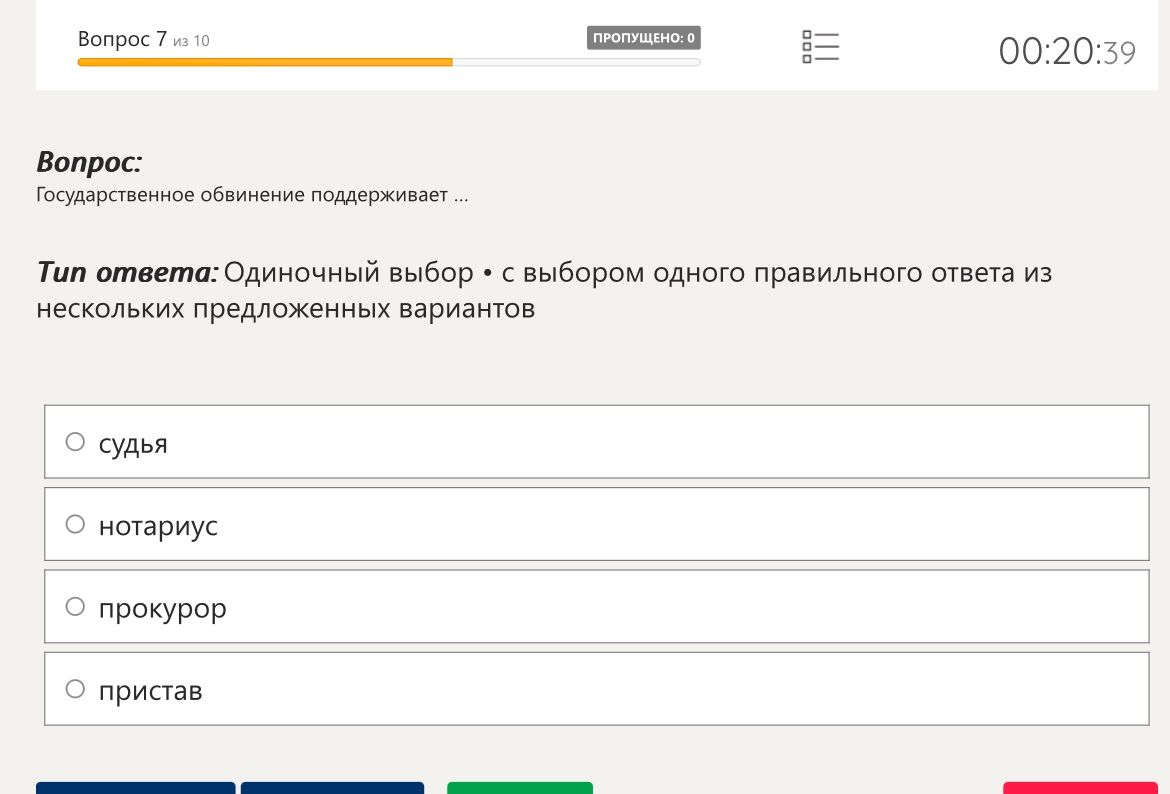Select the 'прокурор' radio button

pos(75,607)
